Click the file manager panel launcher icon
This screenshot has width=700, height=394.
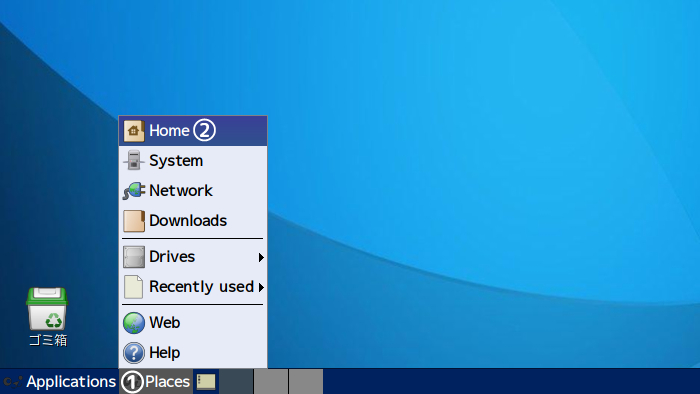[x=206, y=382]
